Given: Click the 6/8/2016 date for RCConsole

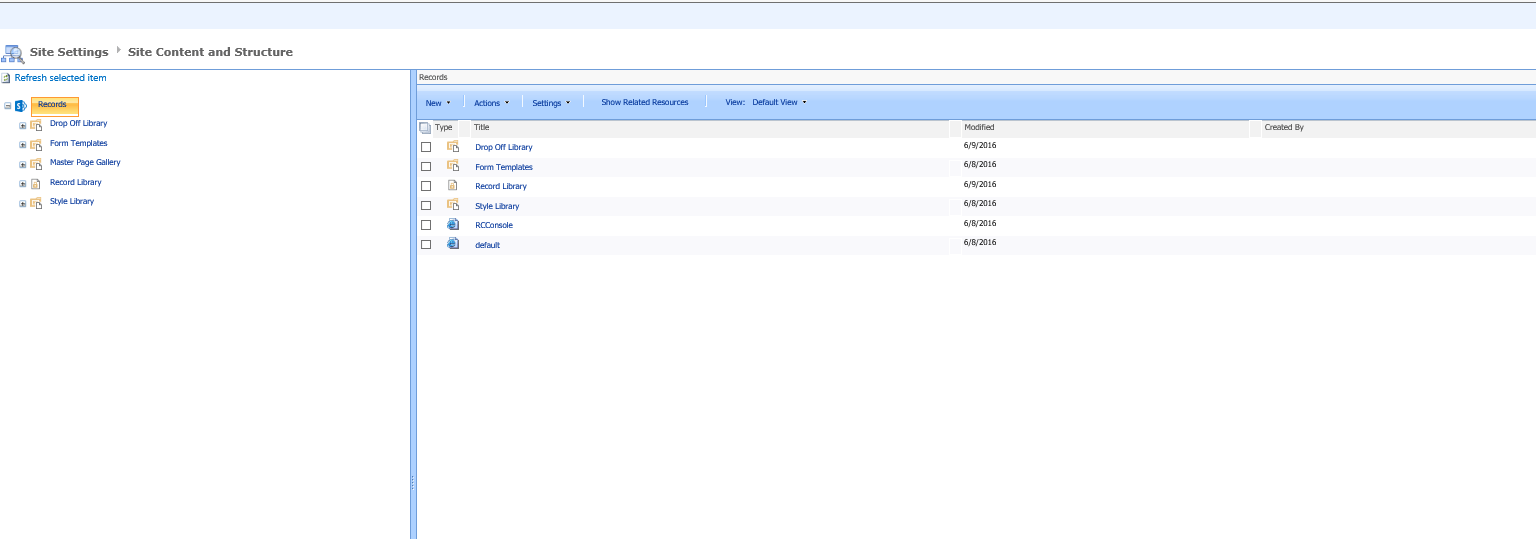Looking at the screenshot, I should tap(980, 223).
